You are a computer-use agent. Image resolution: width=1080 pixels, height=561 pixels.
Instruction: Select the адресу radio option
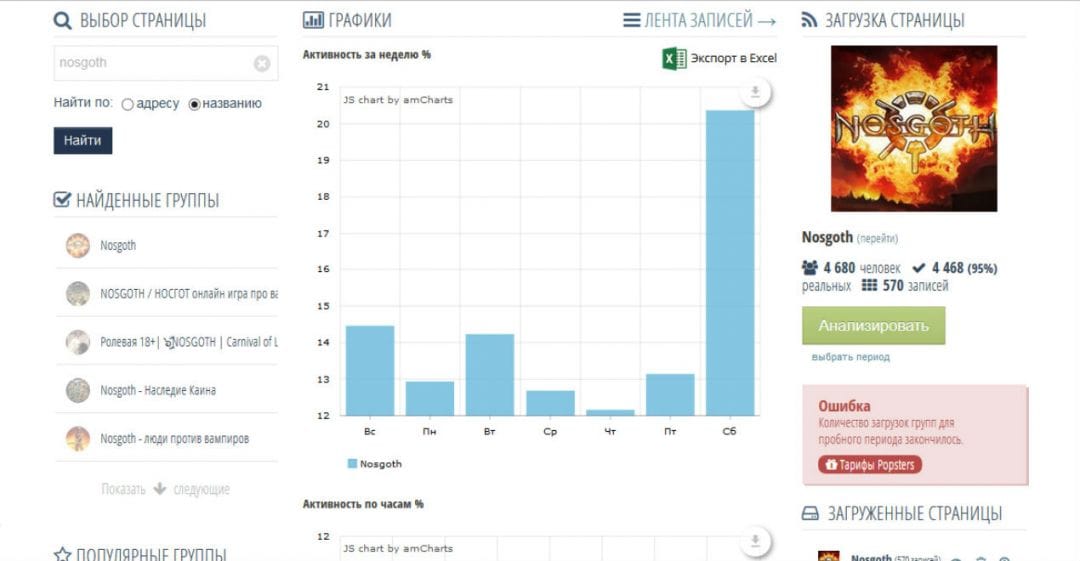pyautogui.click(x=127, y=104)
